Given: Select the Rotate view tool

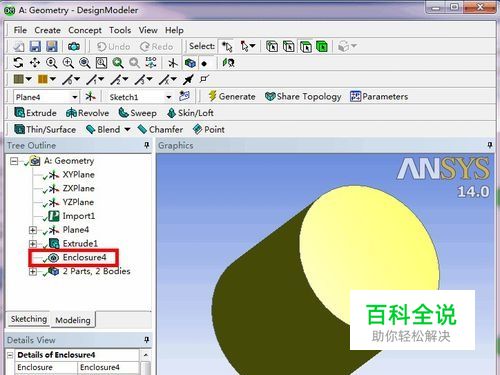Looking at the screenshot, I should [x=18, y=63].
